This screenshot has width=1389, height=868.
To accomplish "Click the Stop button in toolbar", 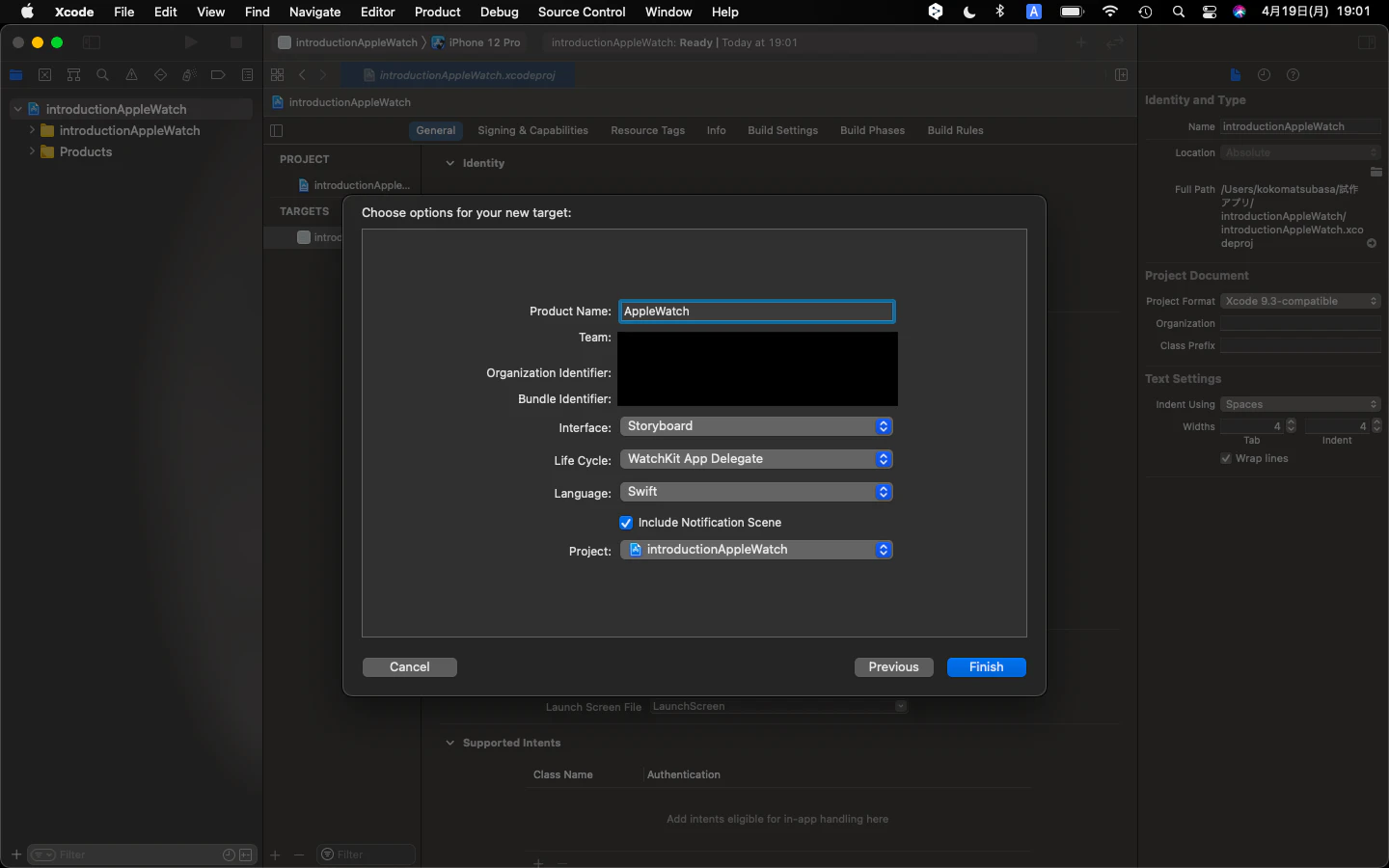I will pyautogui.click(x=235, y=42).
